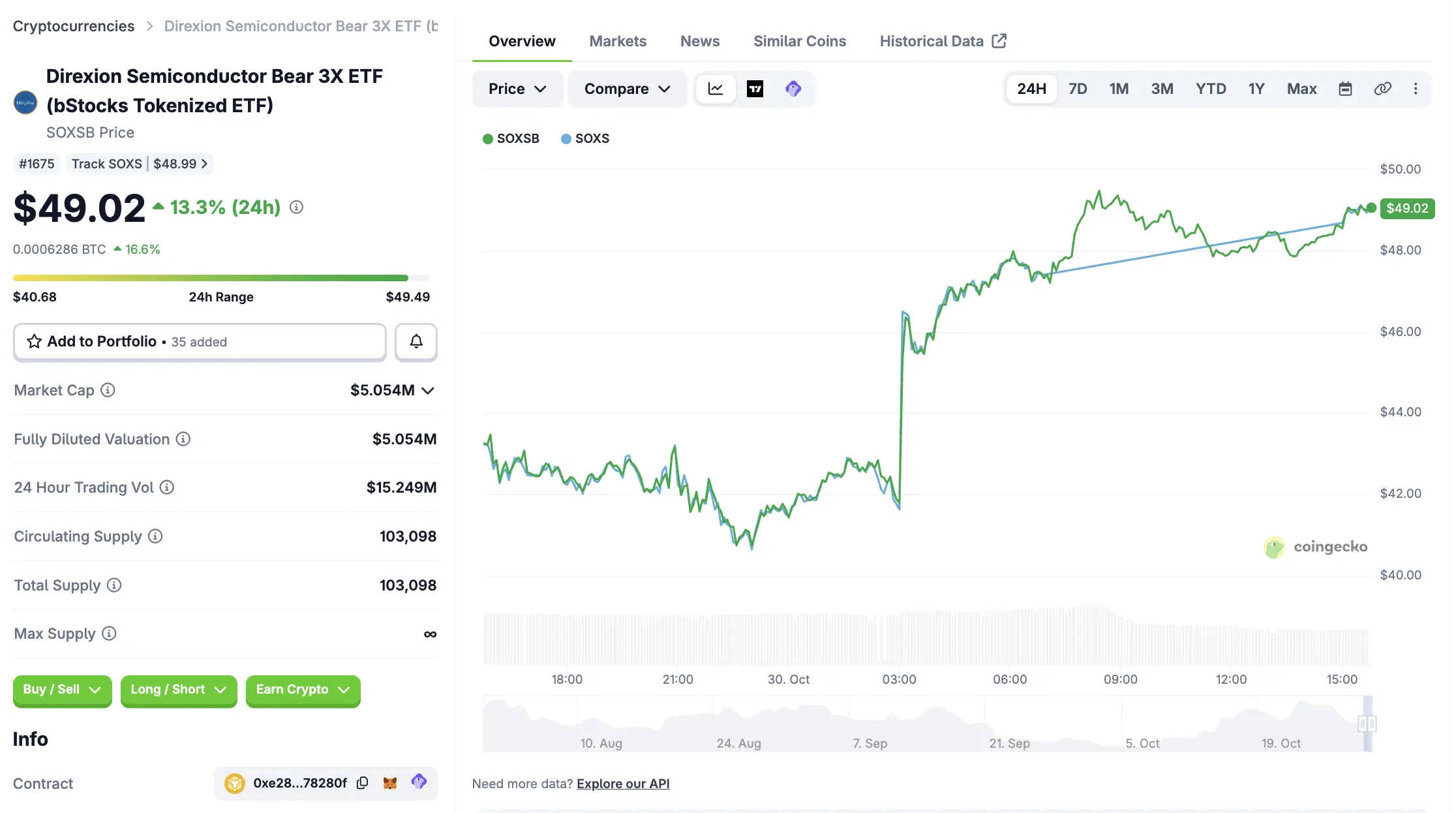Switch to the line chart view icon
1456x813 pixels.
716,89
